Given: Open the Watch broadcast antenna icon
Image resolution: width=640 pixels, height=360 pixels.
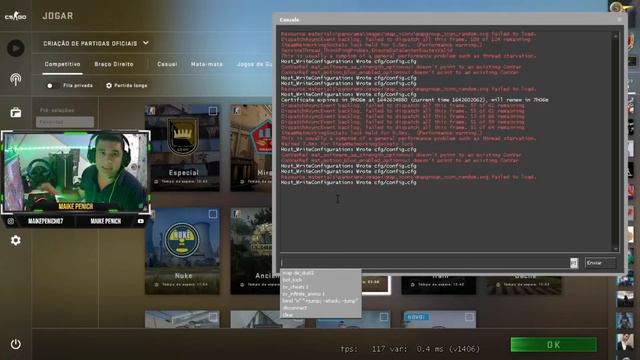Looking at the screenshot, I should tap(16, 79).
